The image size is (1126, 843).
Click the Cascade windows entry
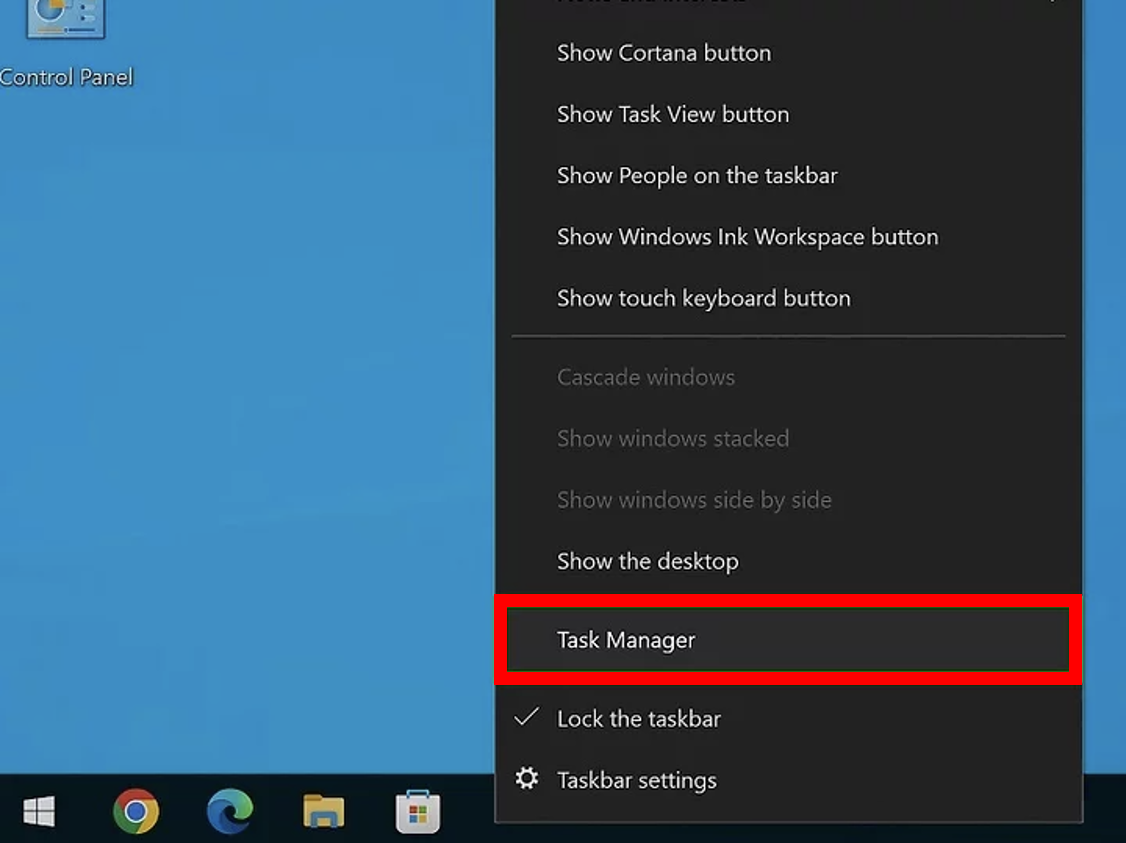coord(645,377)
